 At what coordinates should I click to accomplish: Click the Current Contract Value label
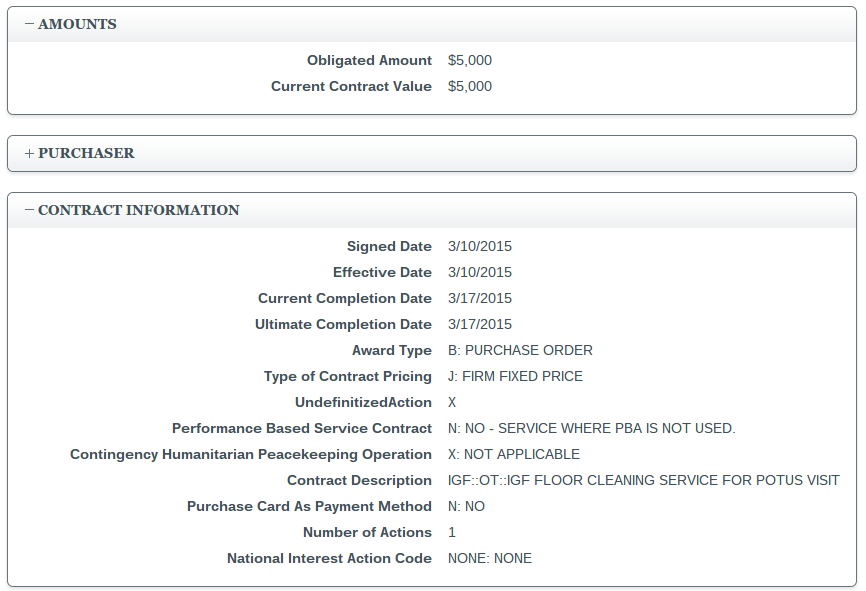pyautogui.click(x=351, y=86)
